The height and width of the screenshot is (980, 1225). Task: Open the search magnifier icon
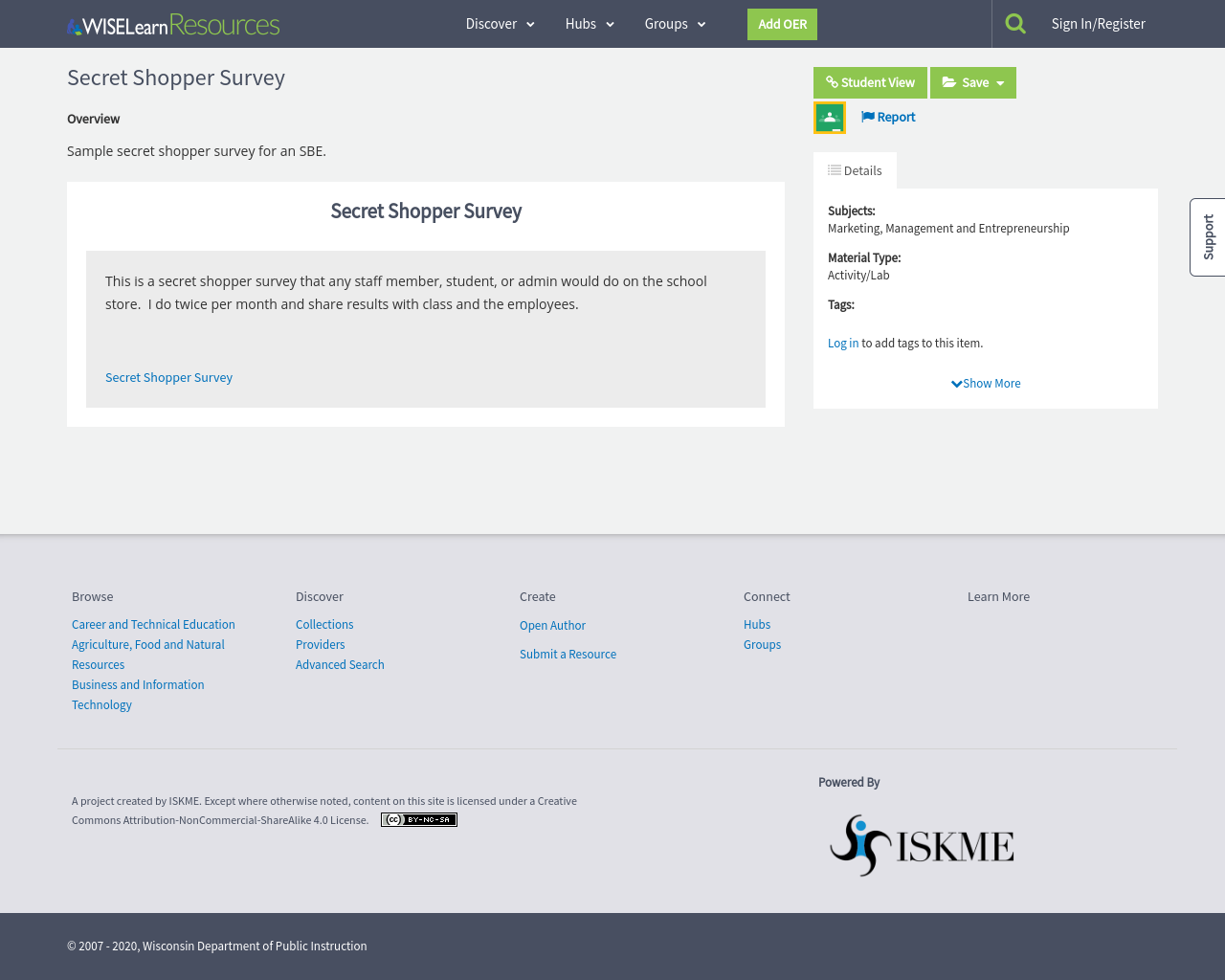coord(1014,21)
